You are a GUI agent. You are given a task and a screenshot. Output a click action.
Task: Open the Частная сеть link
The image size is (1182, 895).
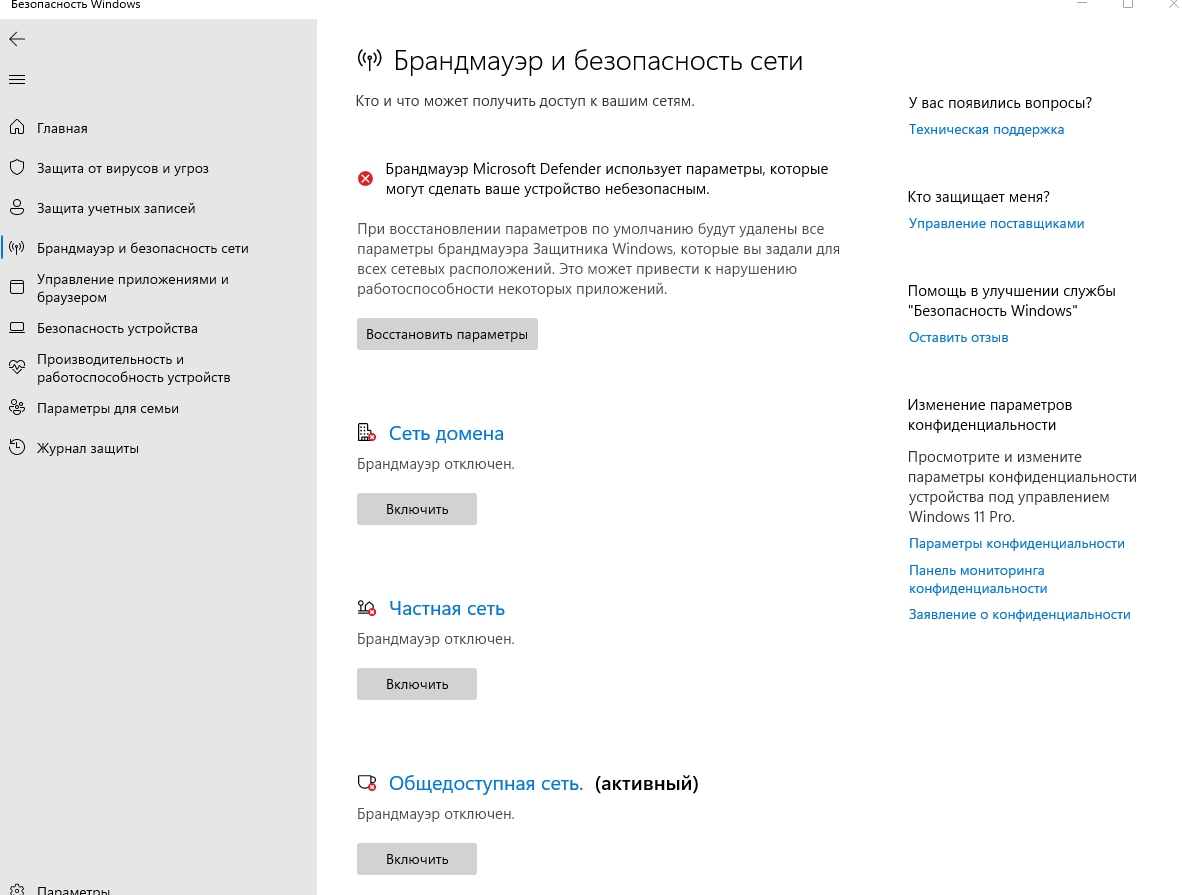(x=446, y=609)
